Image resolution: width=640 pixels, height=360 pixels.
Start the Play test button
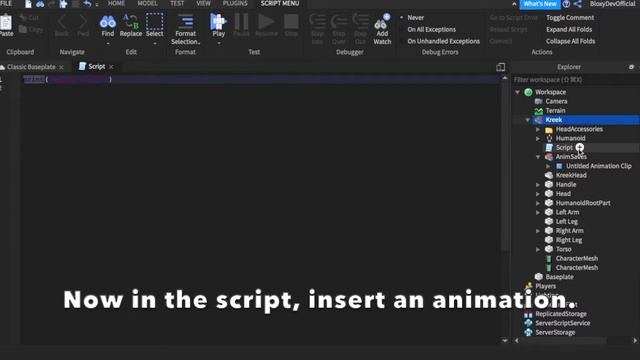[x=218, y=21]
